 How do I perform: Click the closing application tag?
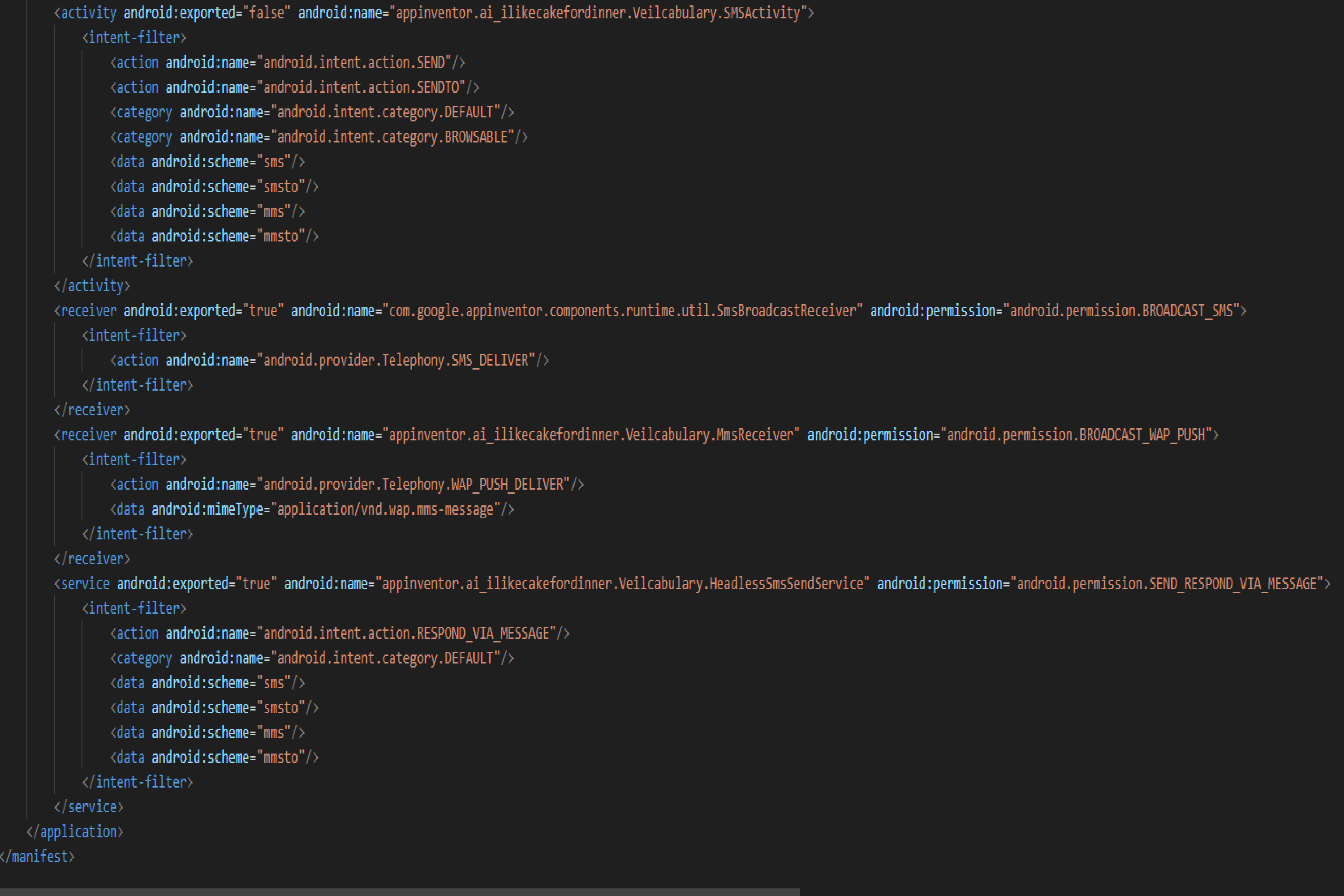75,832
